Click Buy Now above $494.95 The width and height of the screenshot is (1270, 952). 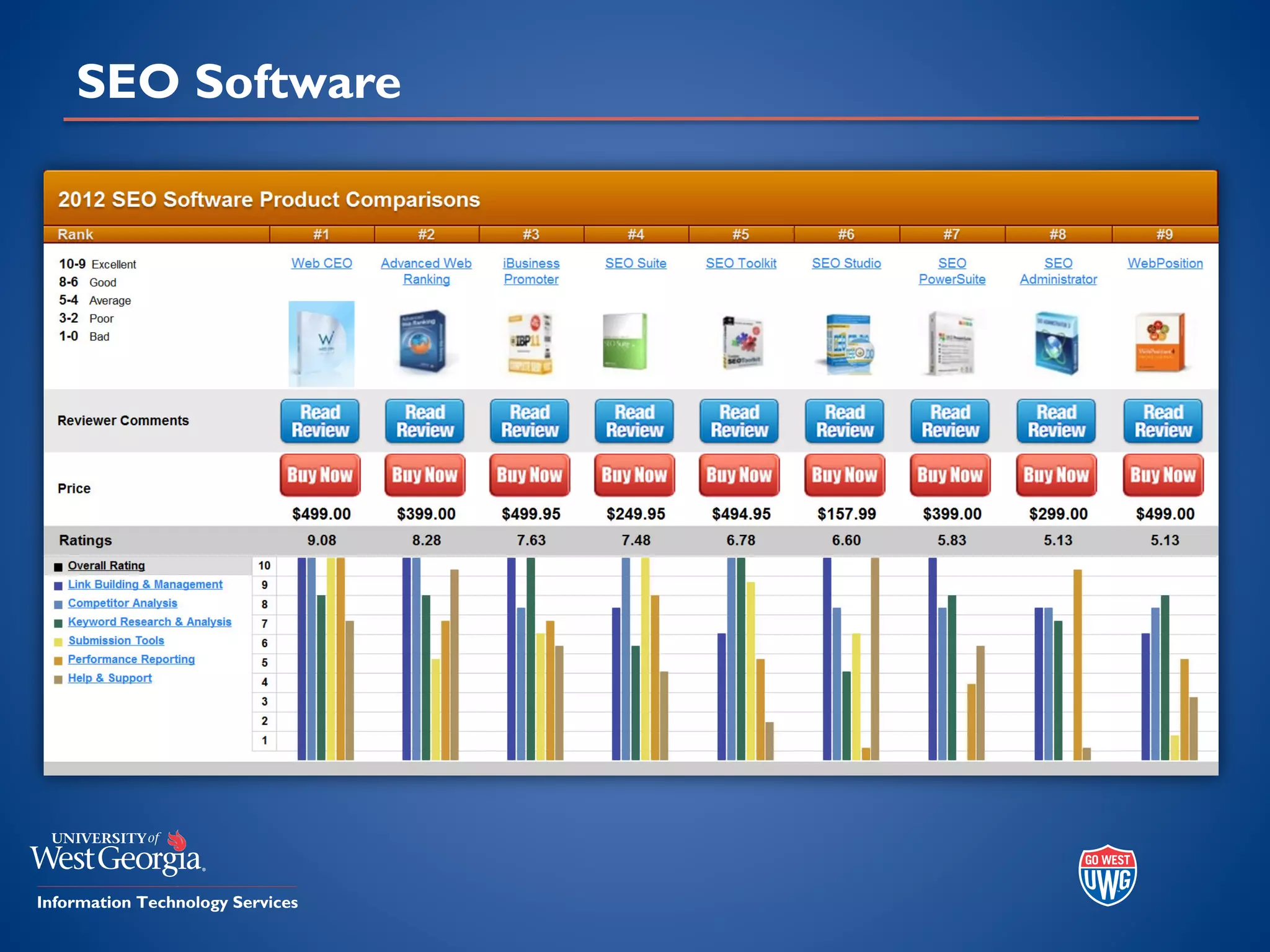tap(739, 475)
